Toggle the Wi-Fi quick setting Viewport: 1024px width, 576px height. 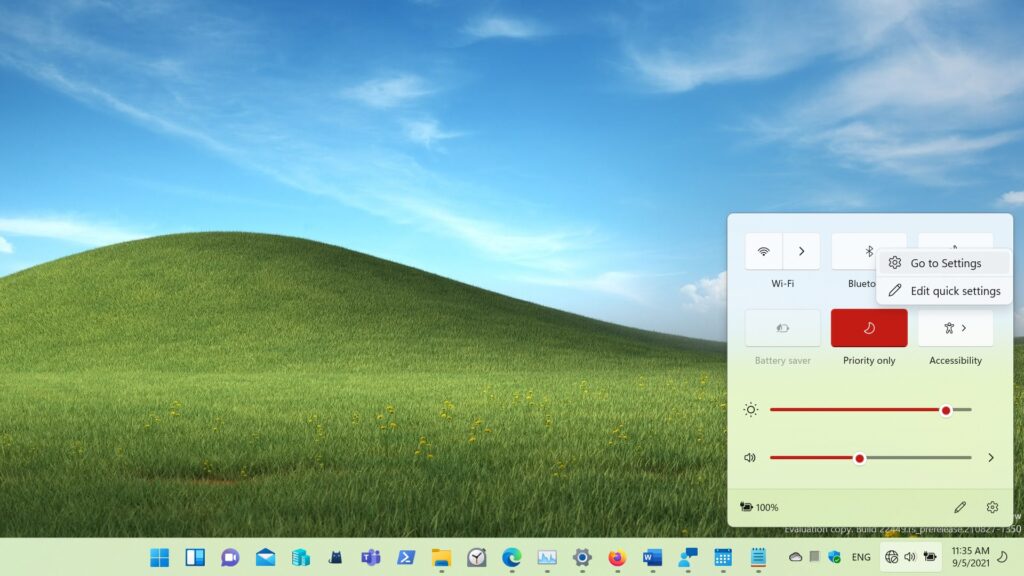click(x=764, y=251)
